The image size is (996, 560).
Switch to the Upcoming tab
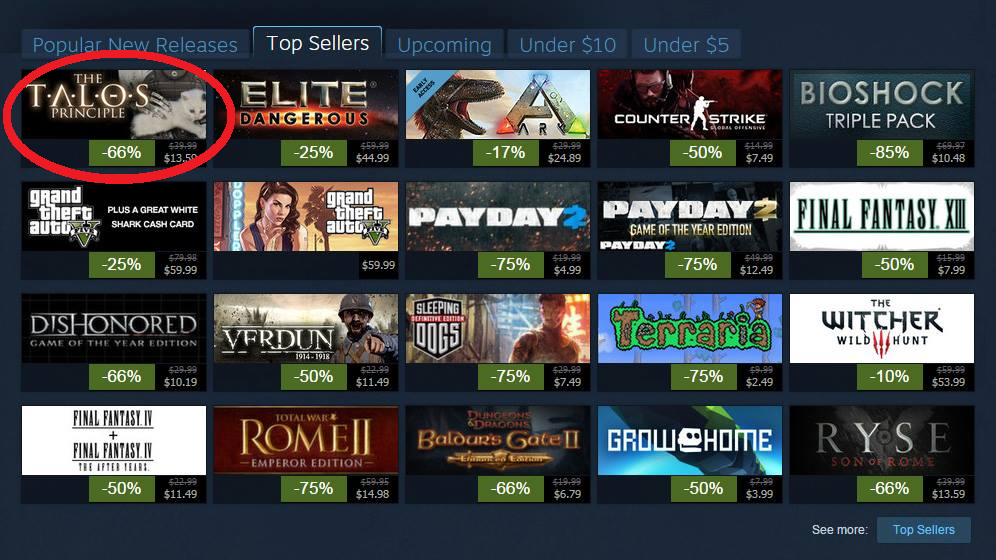tap(444, 44)
